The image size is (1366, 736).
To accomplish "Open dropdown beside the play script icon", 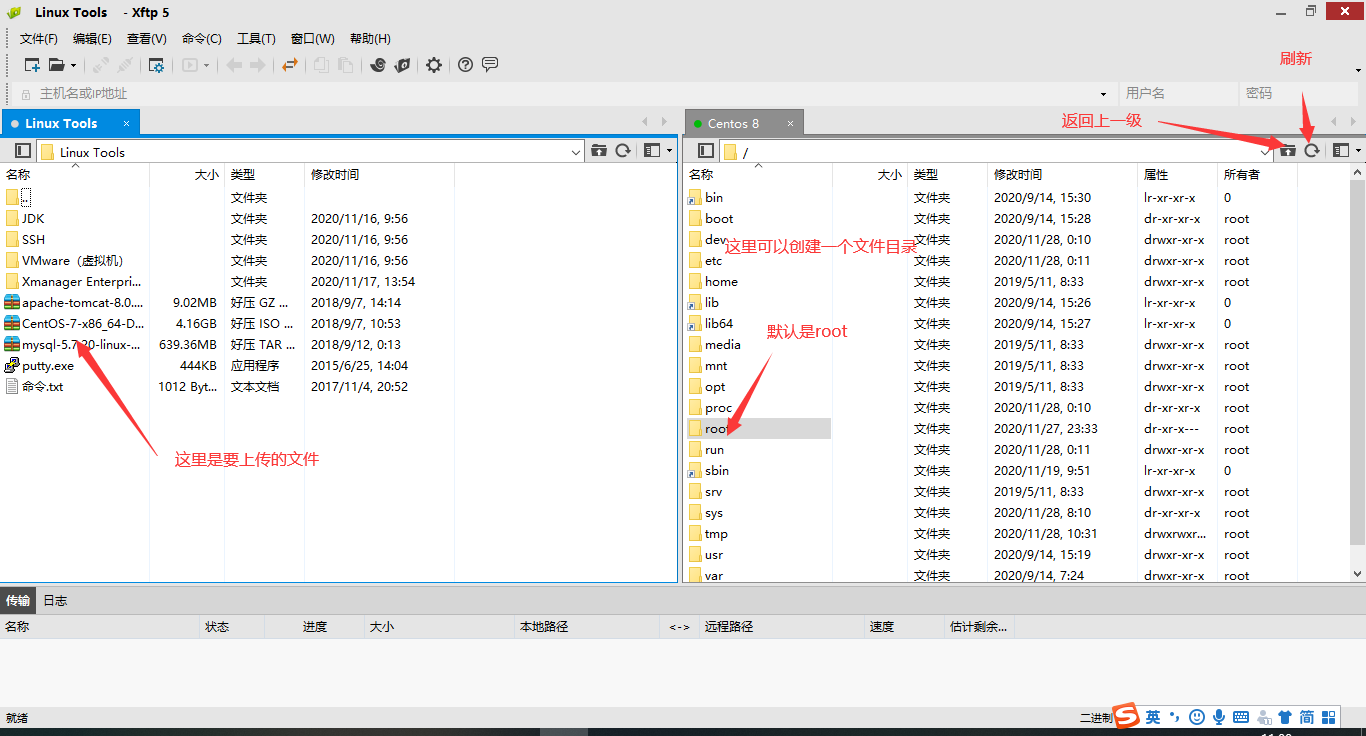I will pyautogui.click(x=207, y=66).
